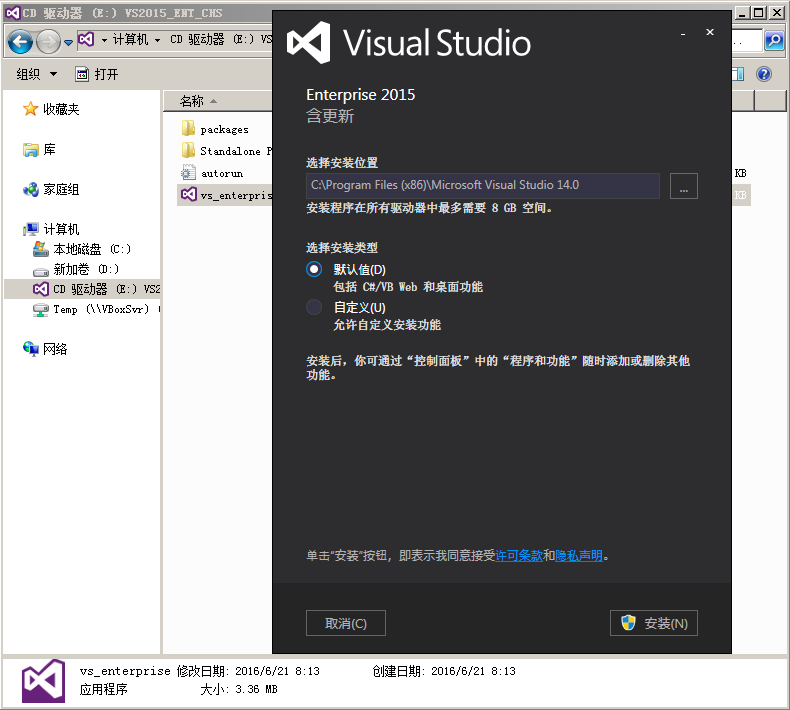The height and width of the screenshot is (710, 790).
Task: Open the 许可条款 license terms link
Action: (x=519, y=555)
